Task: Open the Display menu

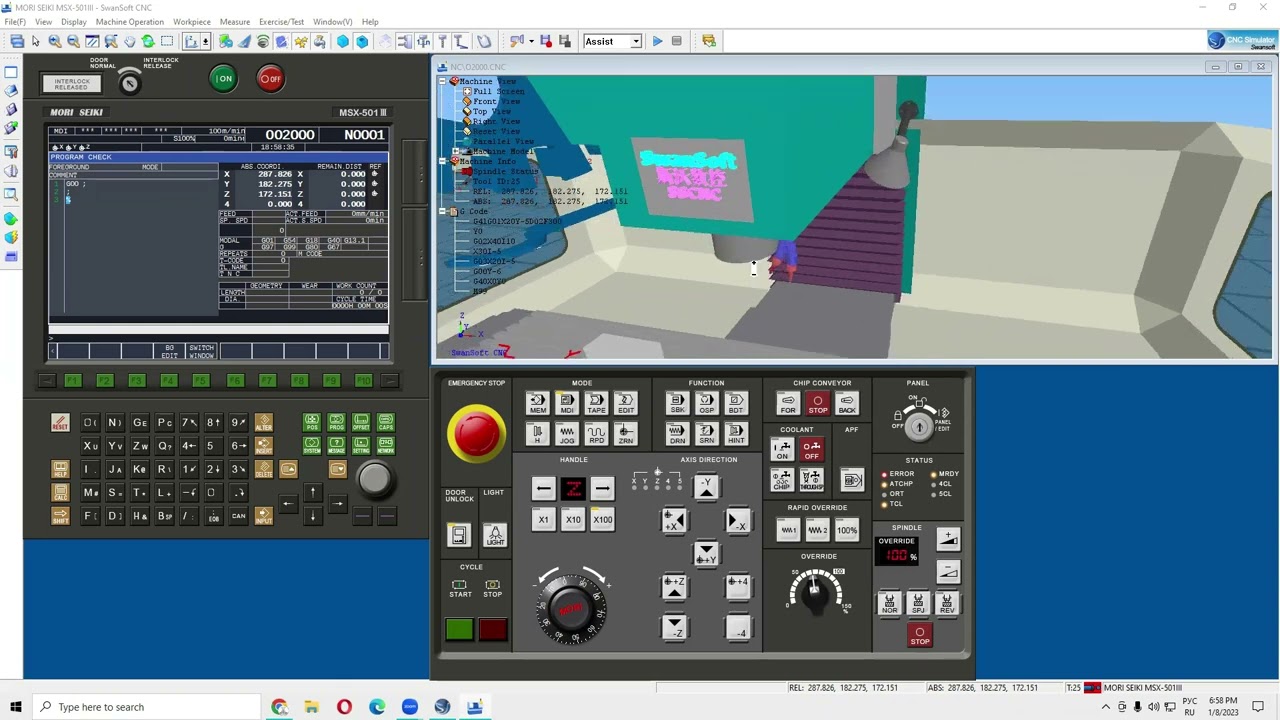Action: (73, 21)
